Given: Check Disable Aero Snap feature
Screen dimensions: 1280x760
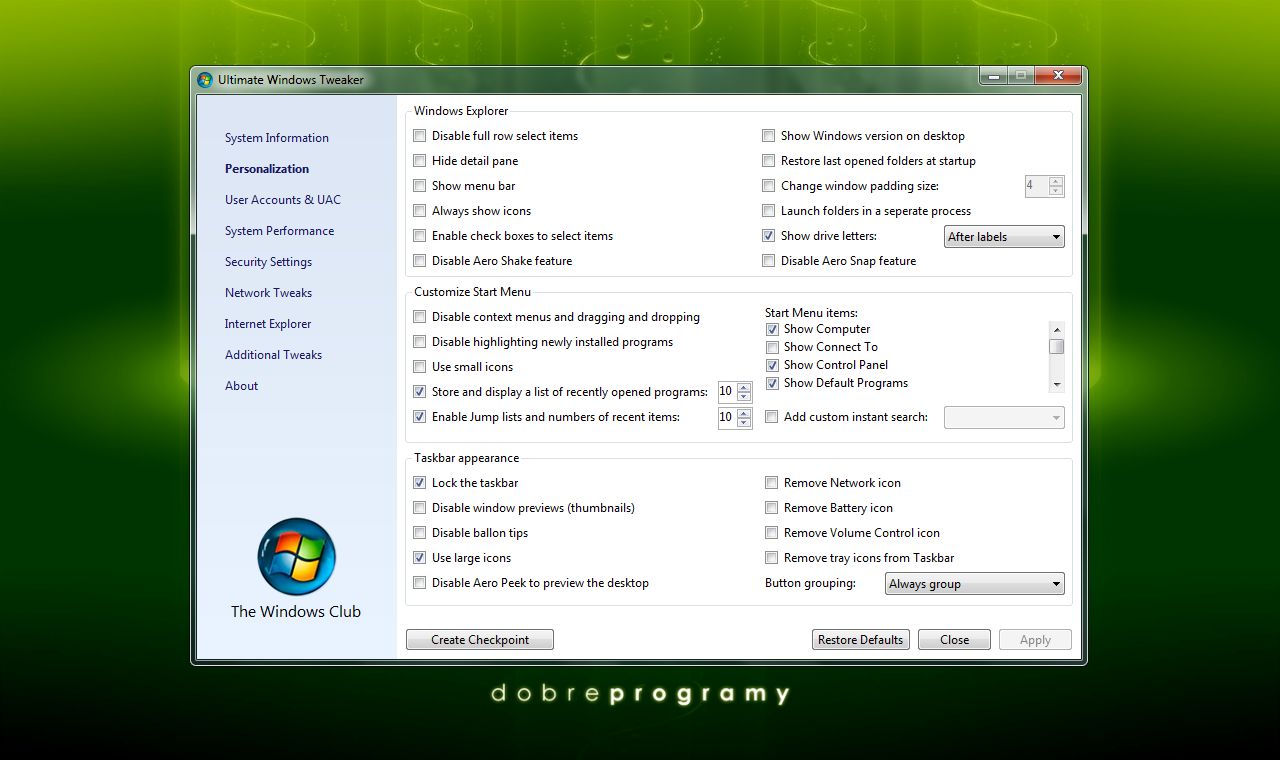Looking at the screenshot, I should [769, 261].
